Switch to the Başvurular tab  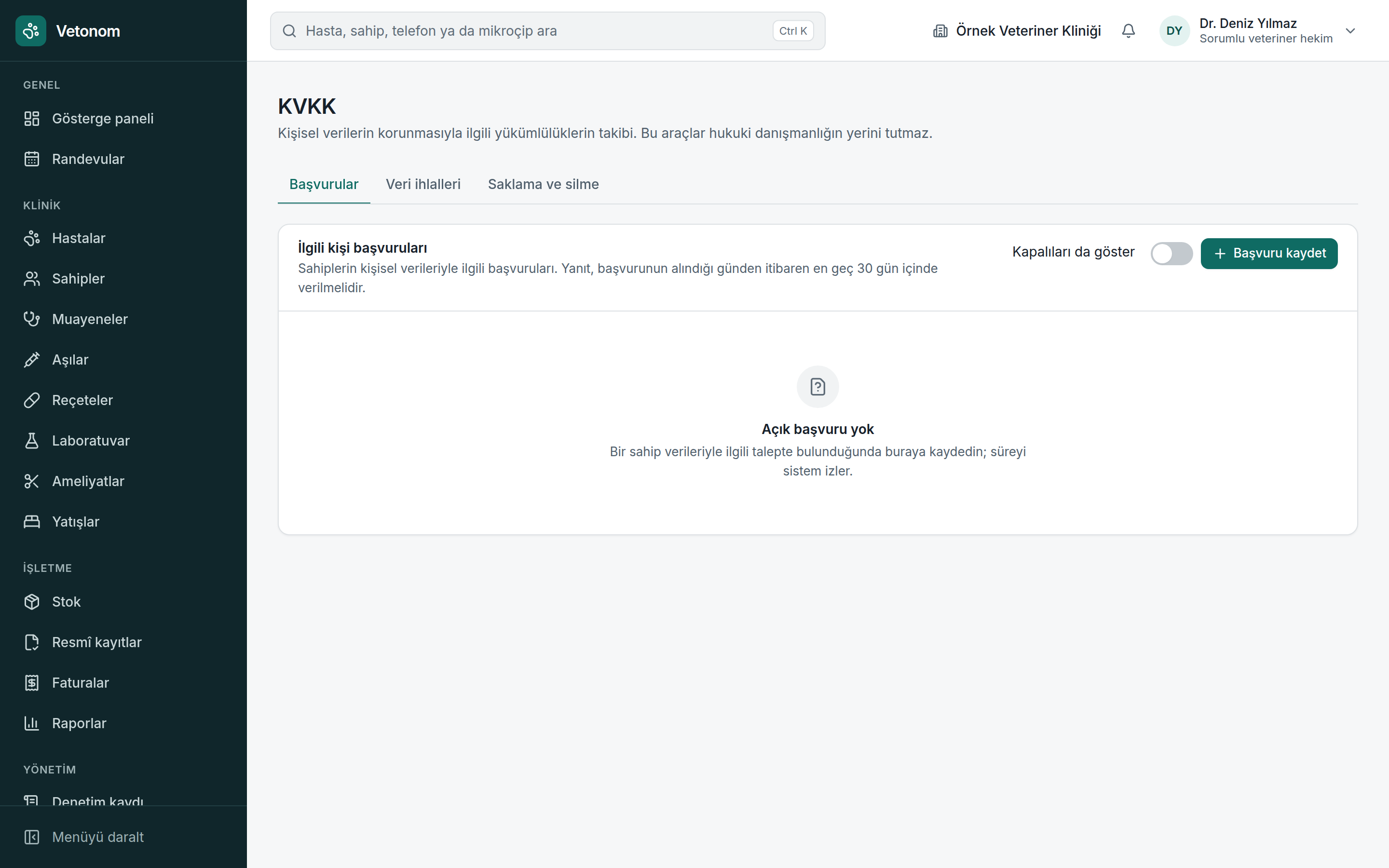click(324, 184)
